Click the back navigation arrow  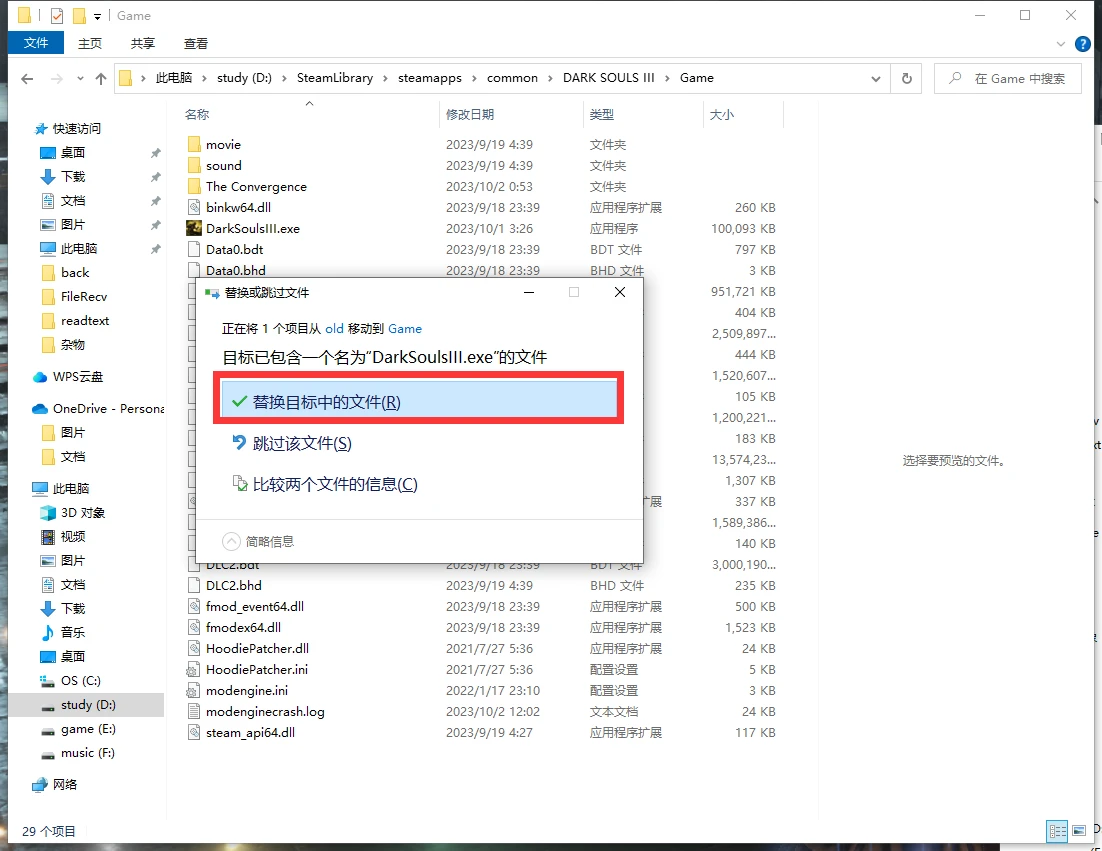tap(27, 79)
